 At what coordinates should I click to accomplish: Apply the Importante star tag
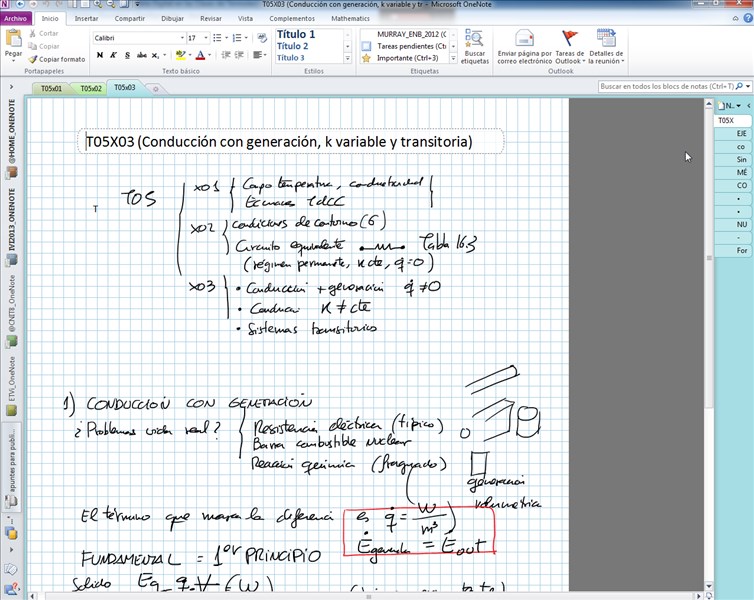tap(366, 58)
